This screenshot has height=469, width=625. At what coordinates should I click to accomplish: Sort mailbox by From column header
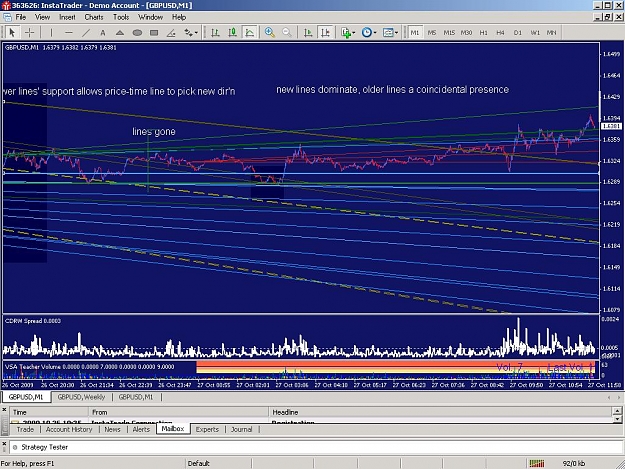pos(179,412)
